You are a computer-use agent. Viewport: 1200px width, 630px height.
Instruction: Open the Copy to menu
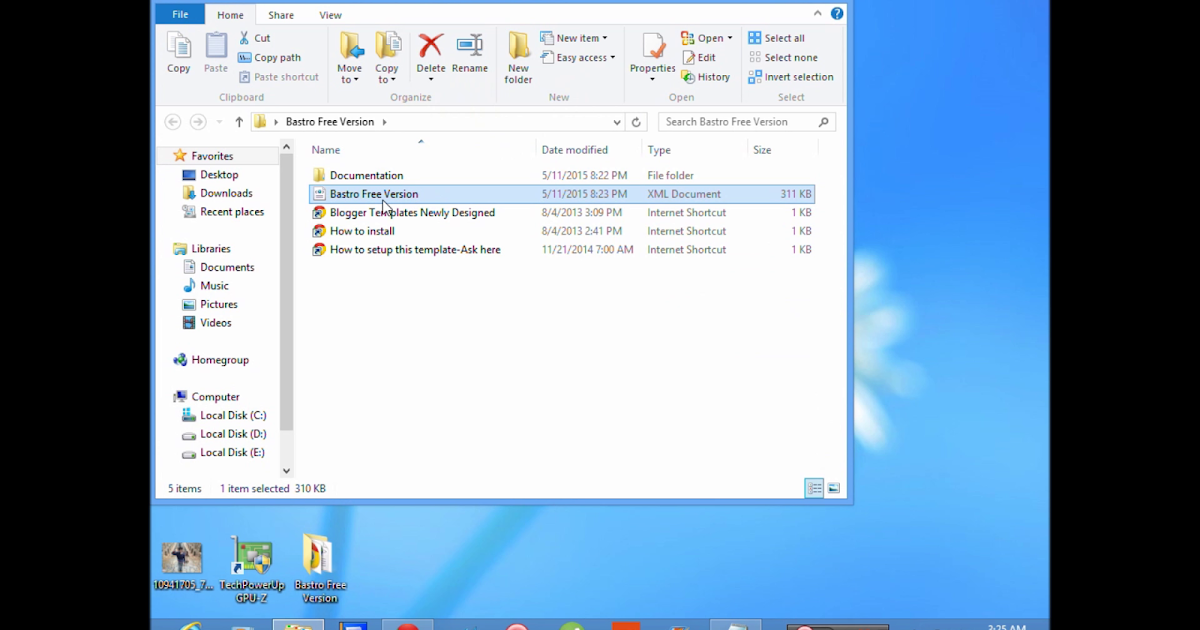[x=387, y=58]
